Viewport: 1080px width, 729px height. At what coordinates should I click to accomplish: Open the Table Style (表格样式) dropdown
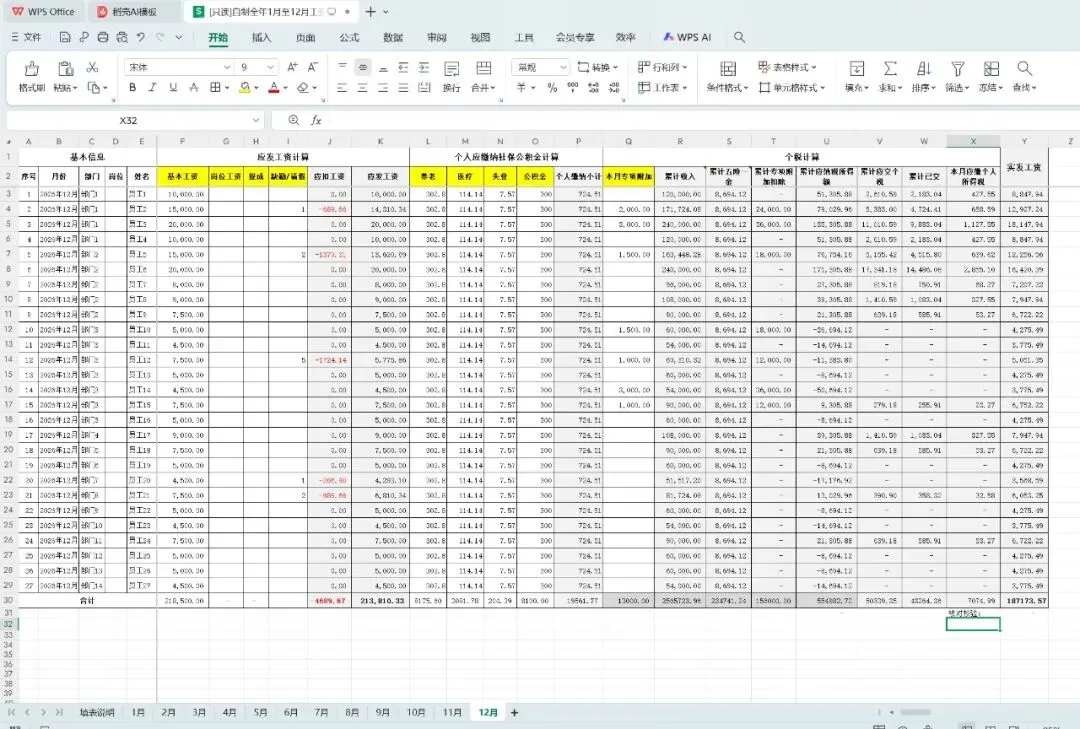pyautogui.click(x=787, y=67)
